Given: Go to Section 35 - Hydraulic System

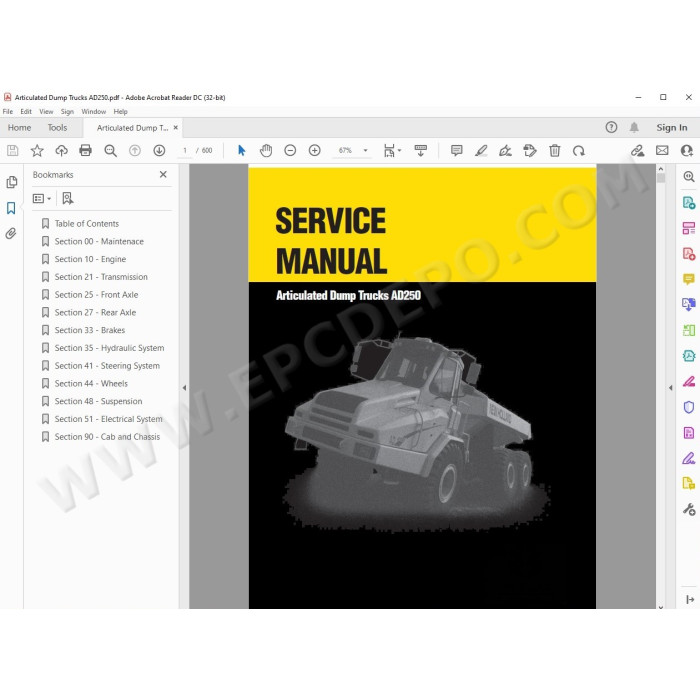Looking at the screenshot, I should 109,348.
